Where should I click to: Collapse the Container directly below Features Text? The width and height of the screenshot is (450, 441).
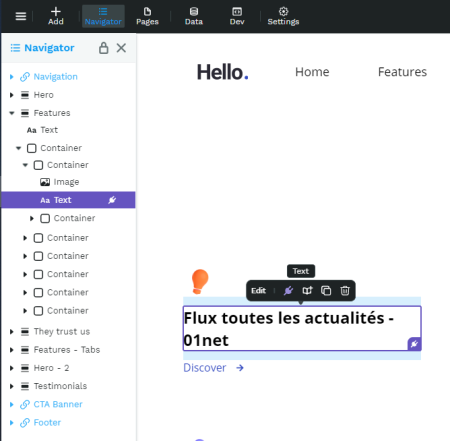pos(18,148)
